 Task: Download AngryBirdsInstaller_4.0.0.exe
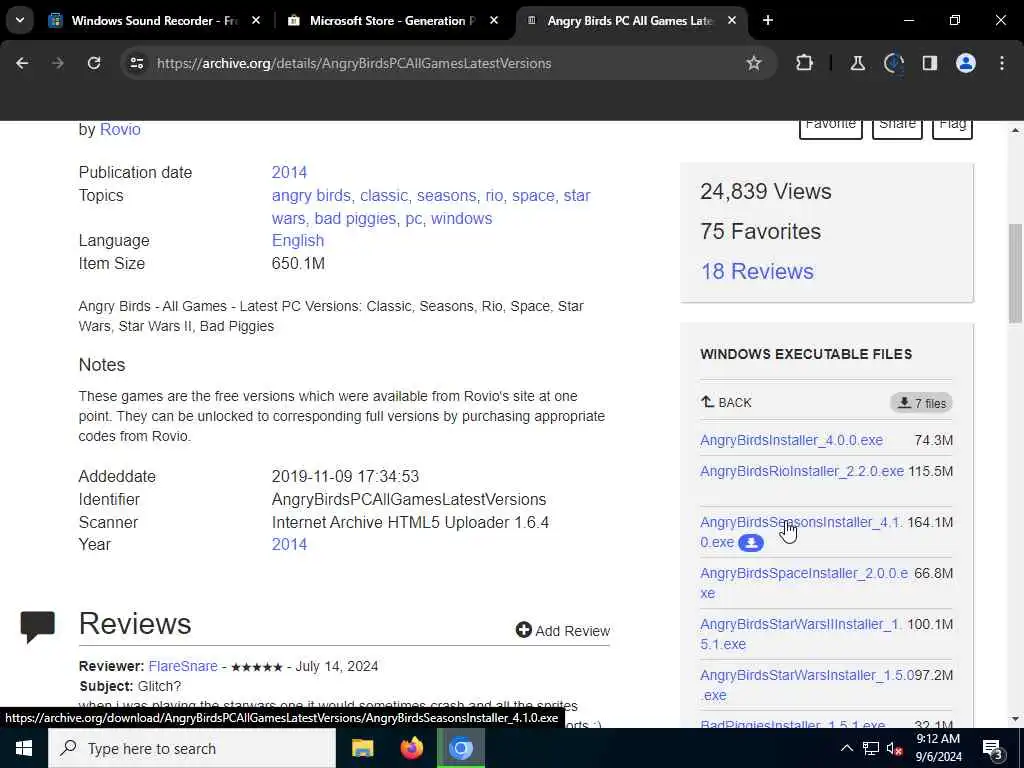[791, 440]
